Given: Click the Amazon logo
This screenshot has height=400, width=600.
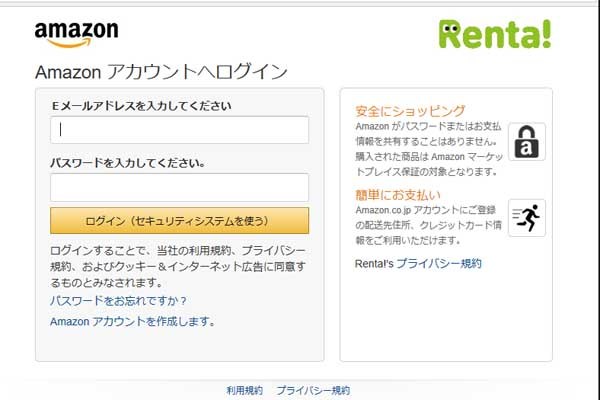Looking at the screenshot, I should (x=76, y=33).
